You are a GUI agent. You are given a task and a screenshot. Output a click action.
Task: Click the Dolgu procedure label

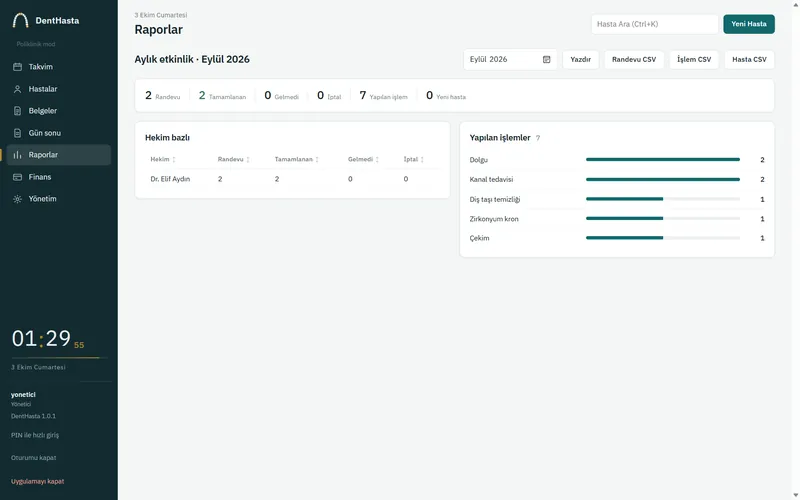tap(479, 160)
